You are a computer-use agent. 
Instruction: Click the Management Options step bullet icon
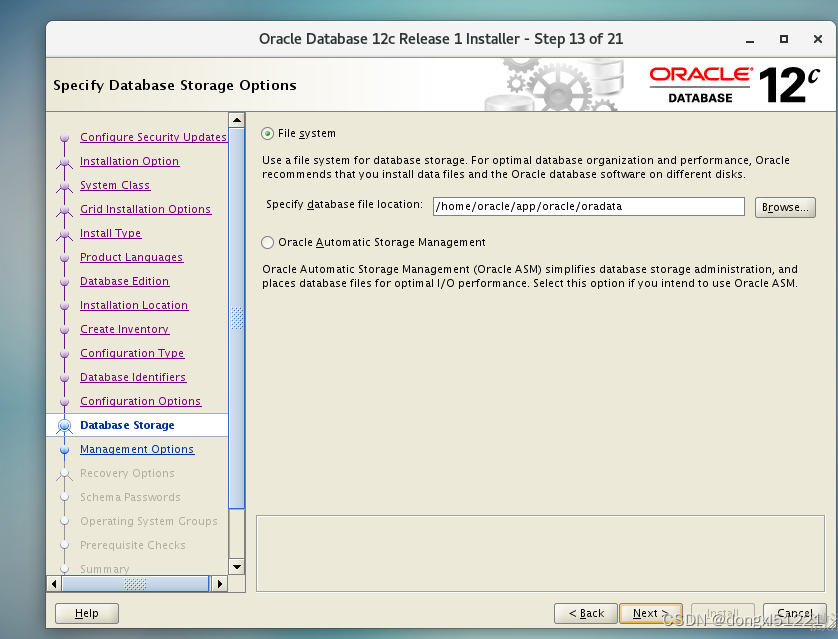click(65, 449)
